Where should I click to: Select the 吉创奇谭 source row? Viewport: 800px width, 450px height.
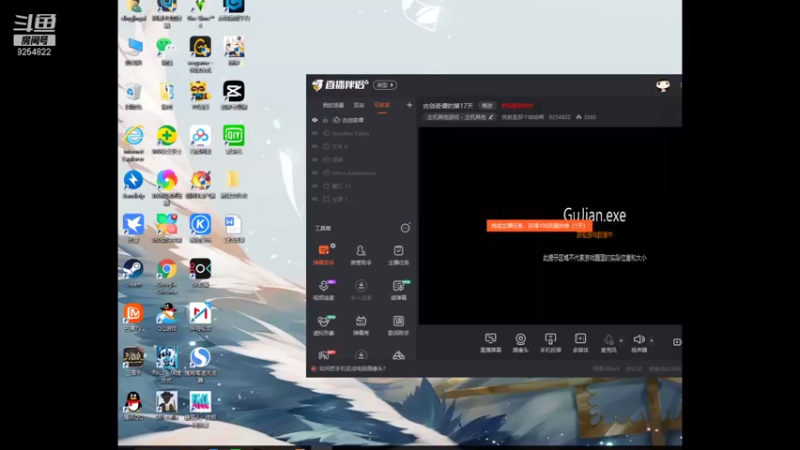coord(361,120)
